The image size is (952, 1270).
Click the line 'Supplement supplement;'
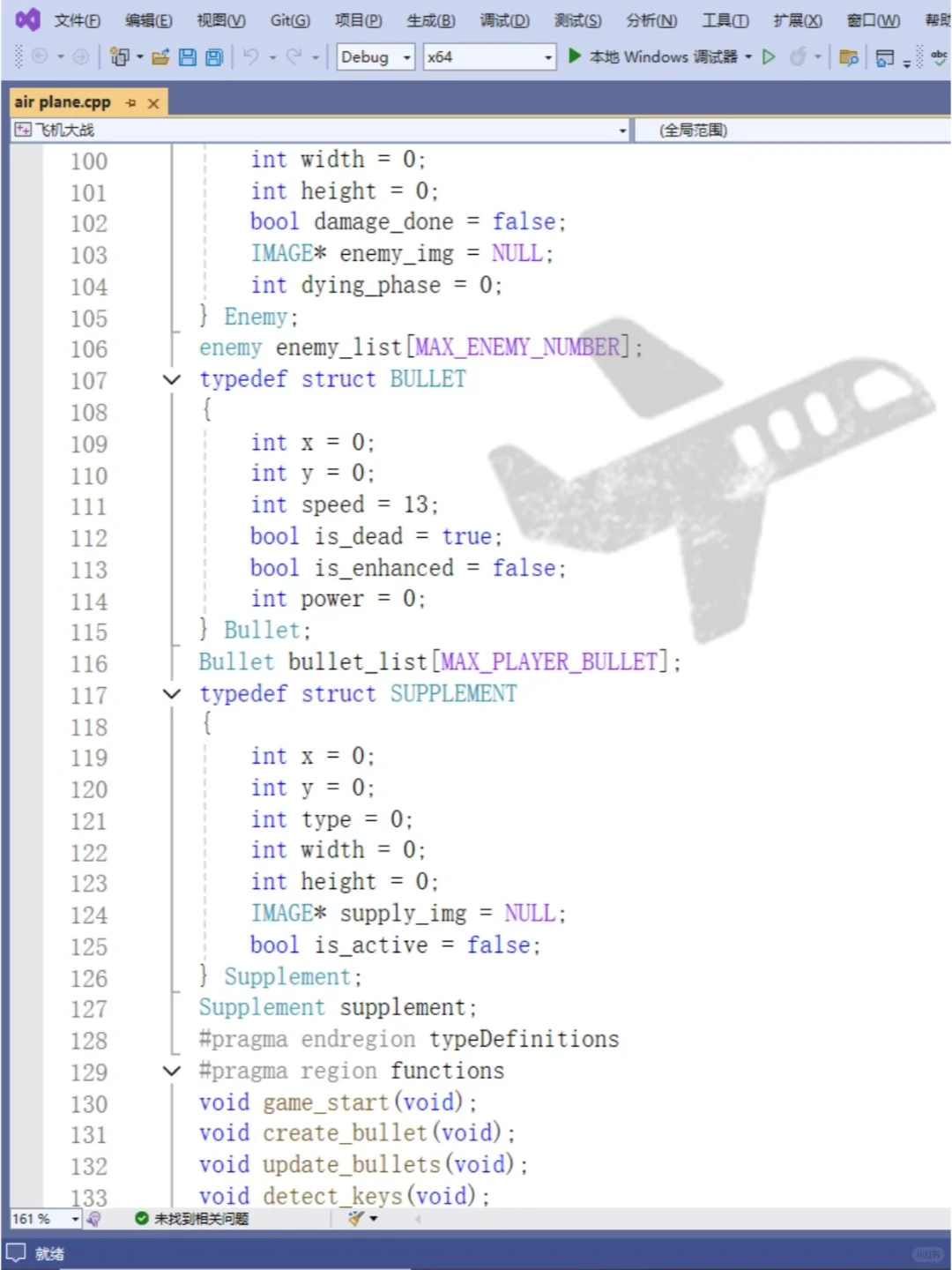[x=338, y=1007]
